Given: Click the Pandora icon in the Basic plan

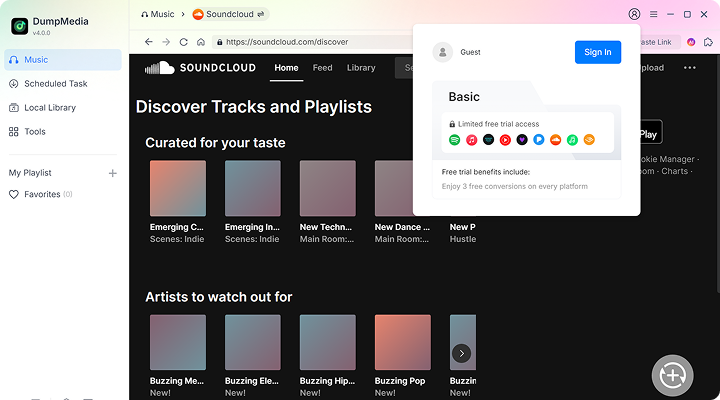Looking at the screenshot, I should click(x=539, y=140).
